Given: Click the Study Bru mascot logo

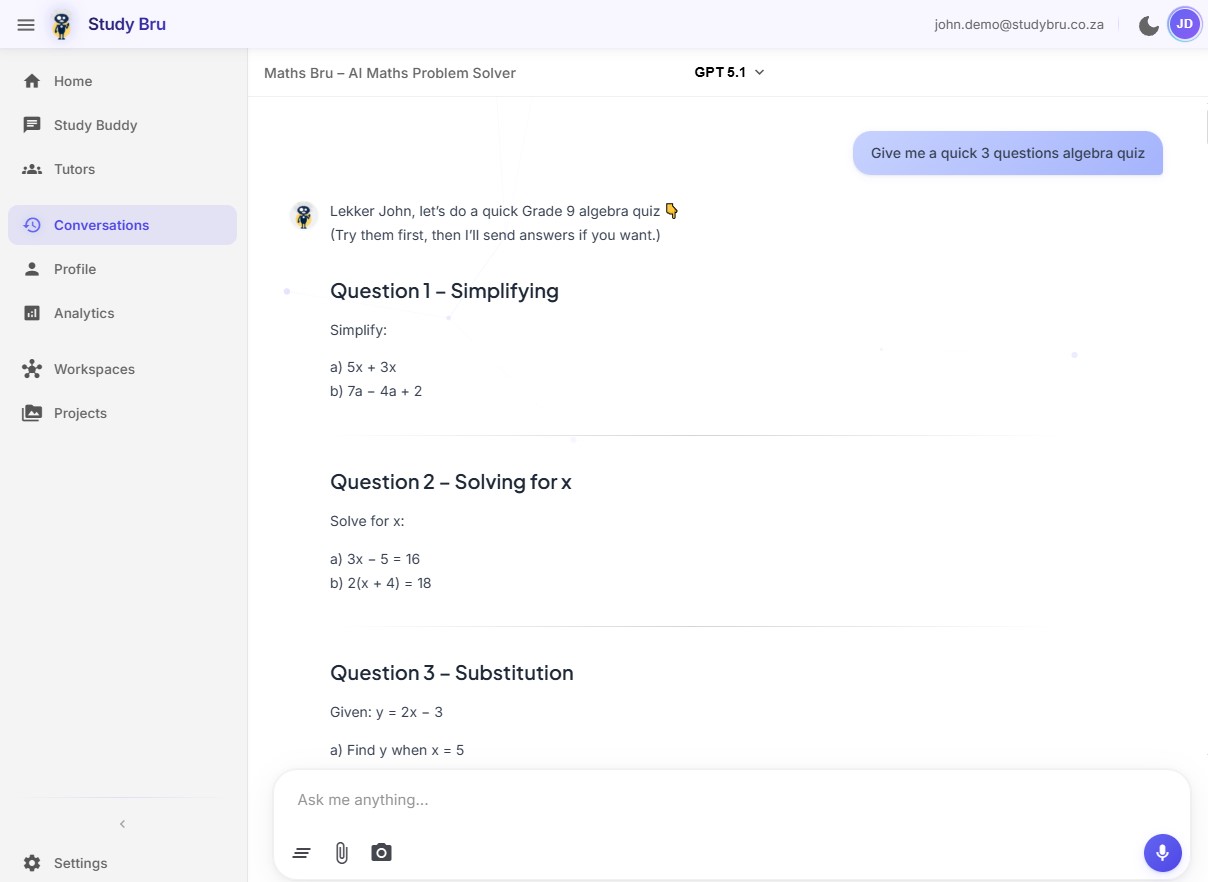Looking at the screenshot, I should (x=61, y=24).
